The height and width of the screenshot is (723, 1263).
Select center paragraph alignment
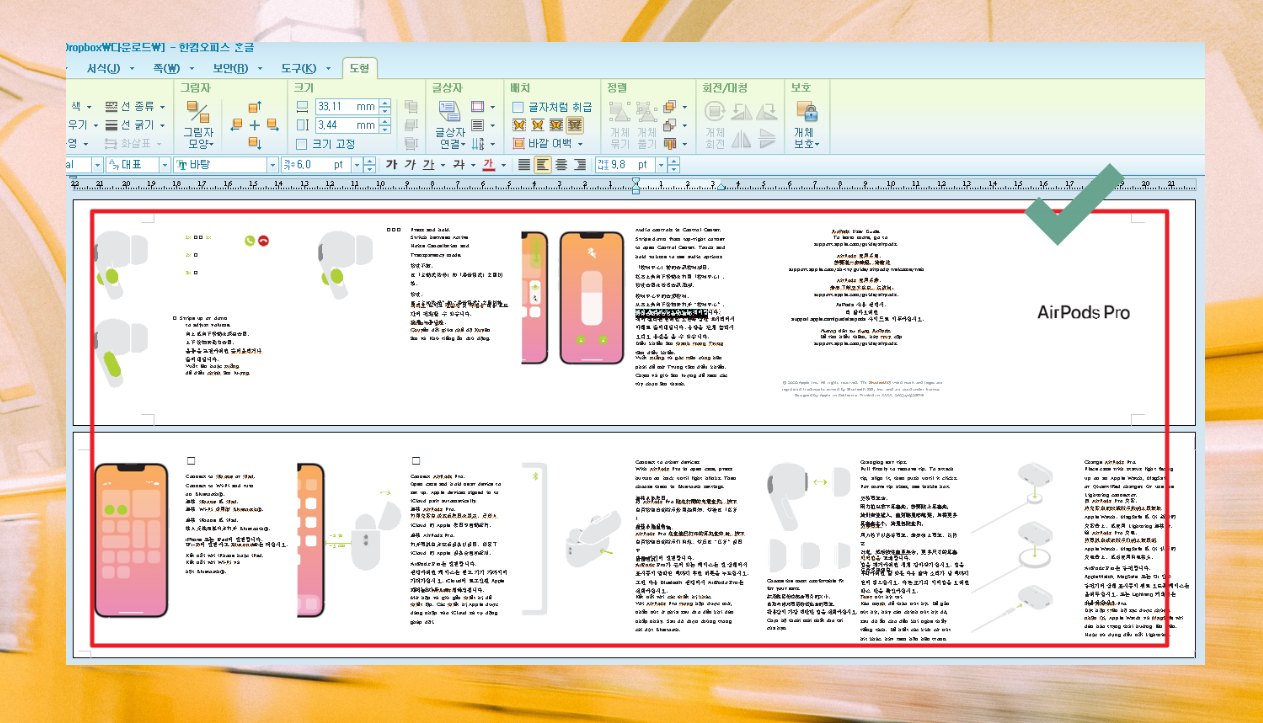coord(561,164)
